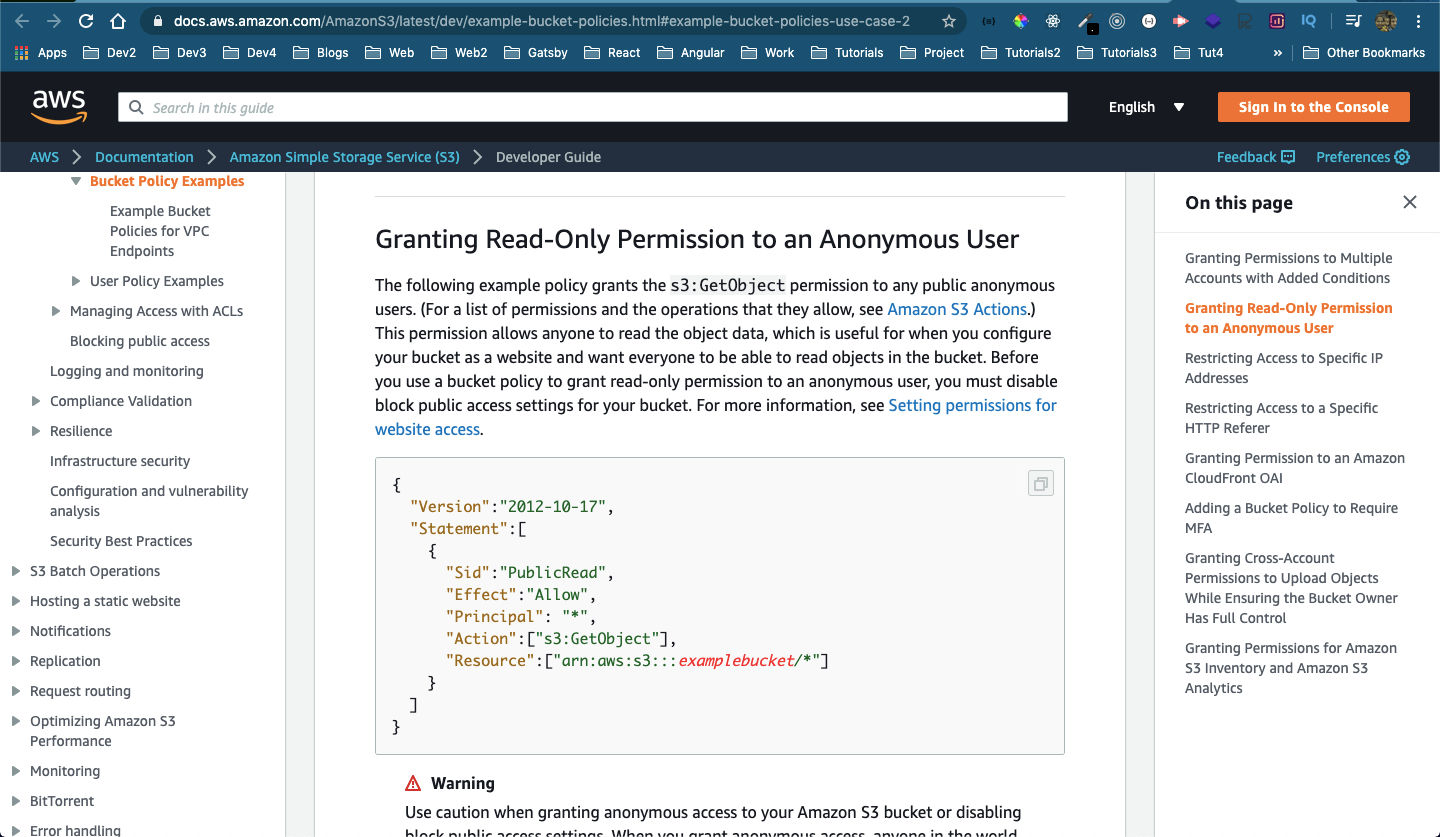This screenshot has width=1440, height=837.
Task: Open Blocking public access sidebar item
Action: 140,341
